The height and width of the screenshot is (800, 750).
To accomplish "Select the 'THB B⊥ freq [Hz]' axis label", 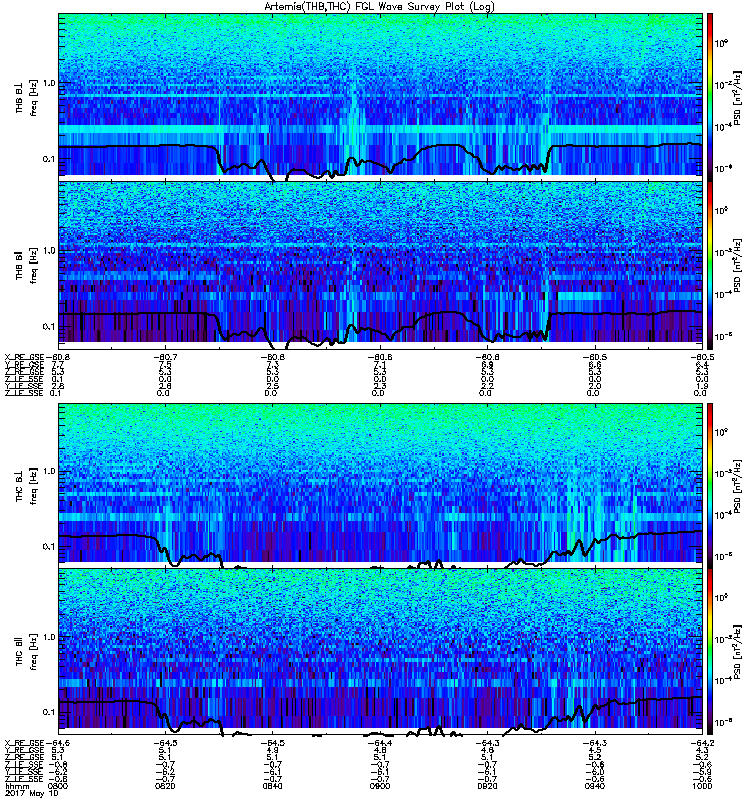I will point(26,98).
